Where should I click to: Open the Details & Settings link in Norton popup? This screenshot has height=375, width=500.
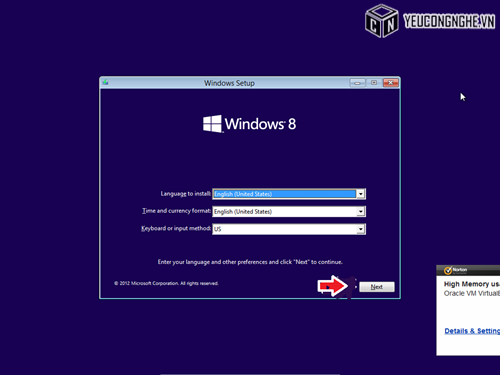pyautogui.click(x=472, y=331)
